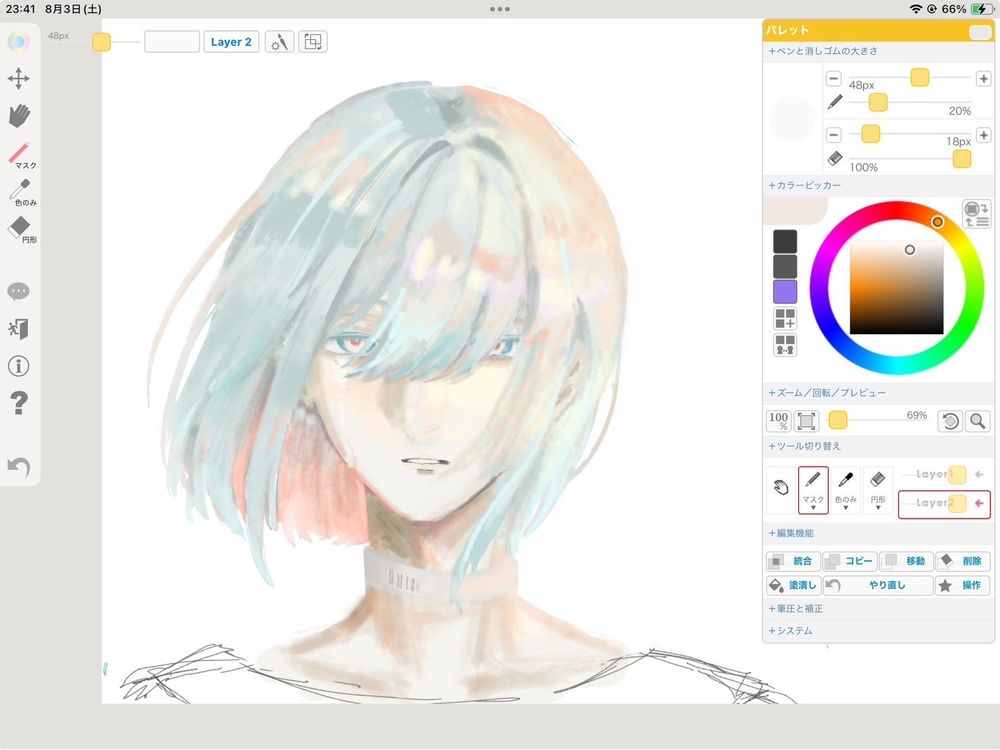Open the eraser 円形 dropdown in palette
This screenshot has width=1000, height=750.
pos(878,490)
